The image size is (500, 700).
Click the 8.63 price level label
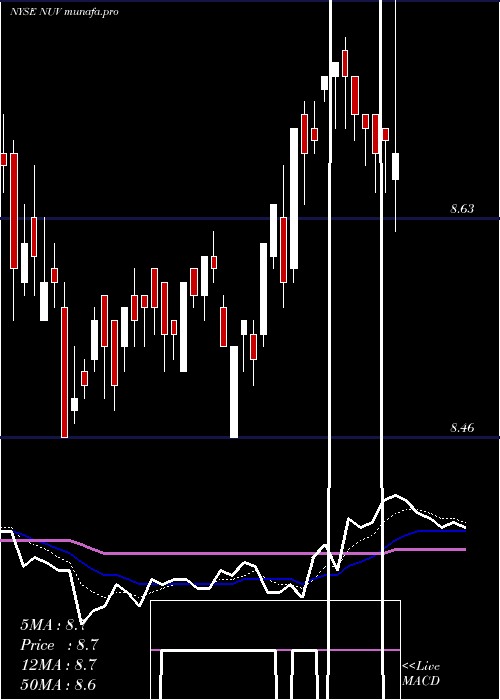tap(462, 208)
